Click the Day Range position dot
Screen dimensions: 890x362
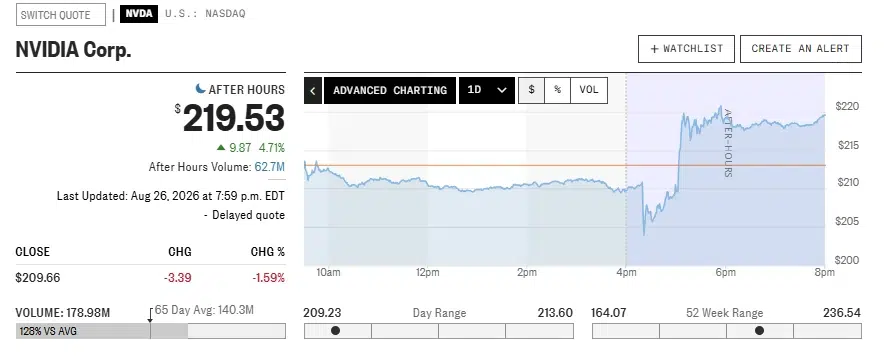click(335, 330)
